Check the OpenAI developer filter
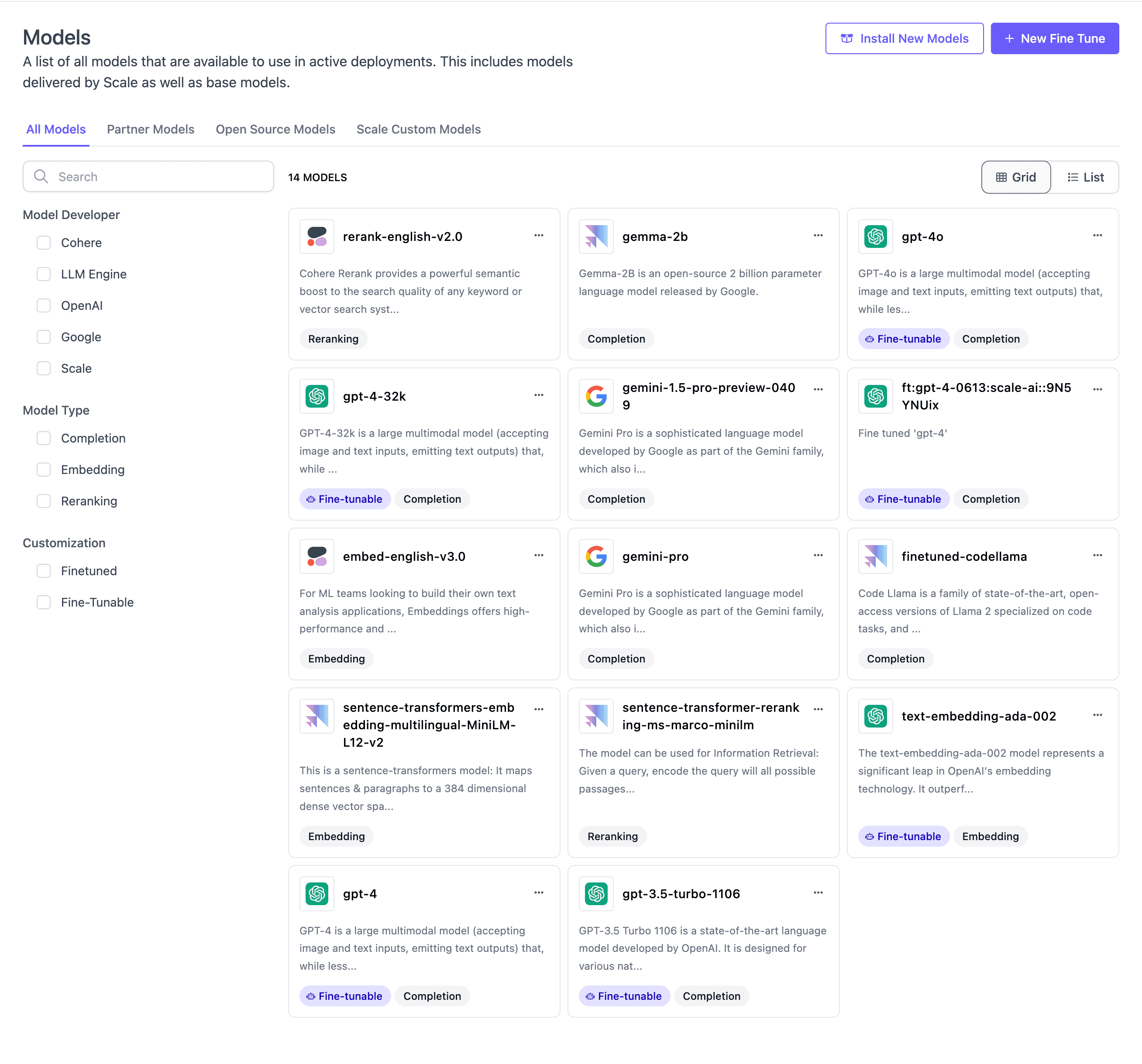The image size is (1142, 1064). [x=44, y=305]
